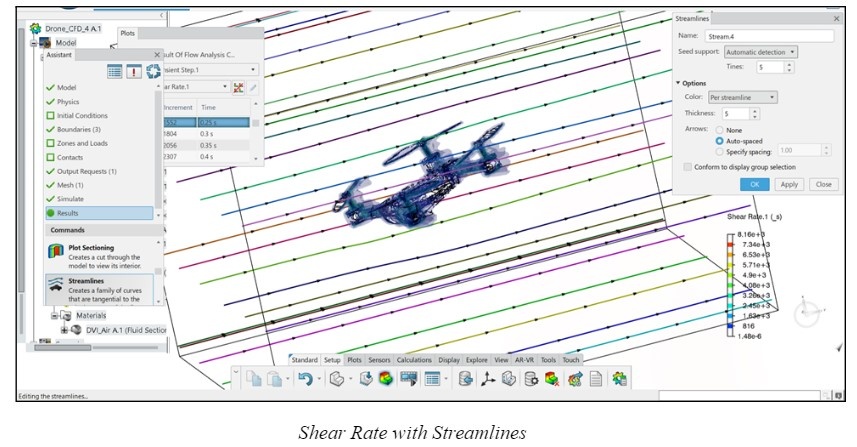Click the database with gear icon
This screenshot has height=447, width=857.
point(531,378)
